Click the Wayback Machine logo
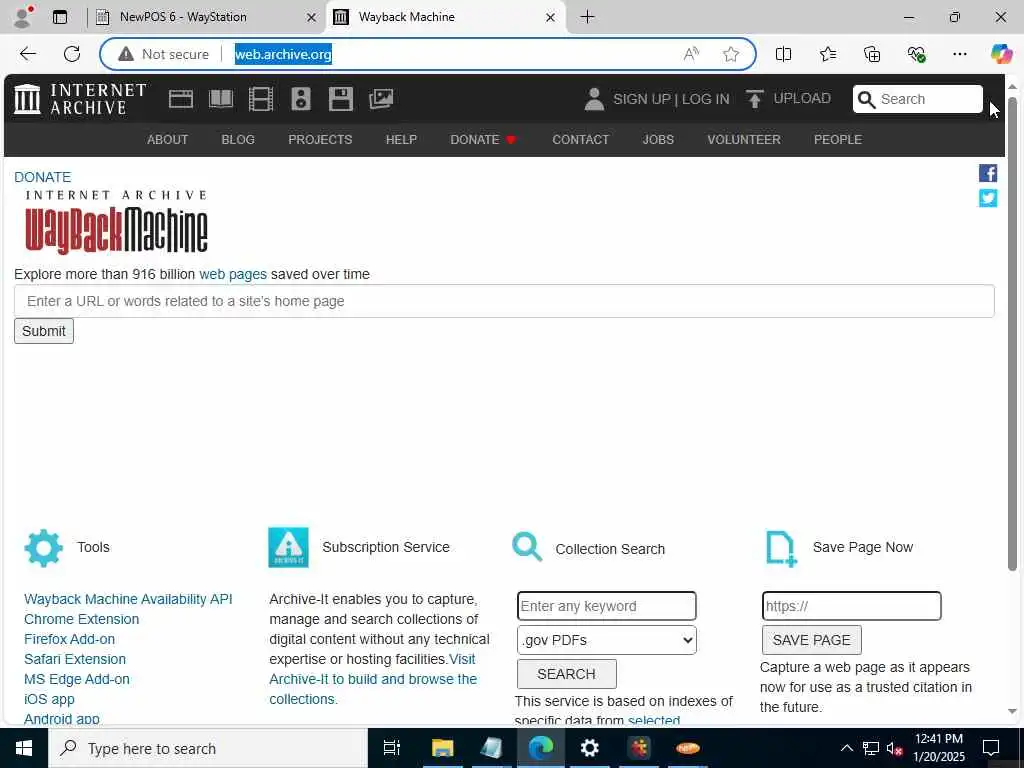Image resolution: width=1024 pixels, height=768 pixels. point(116,222)
